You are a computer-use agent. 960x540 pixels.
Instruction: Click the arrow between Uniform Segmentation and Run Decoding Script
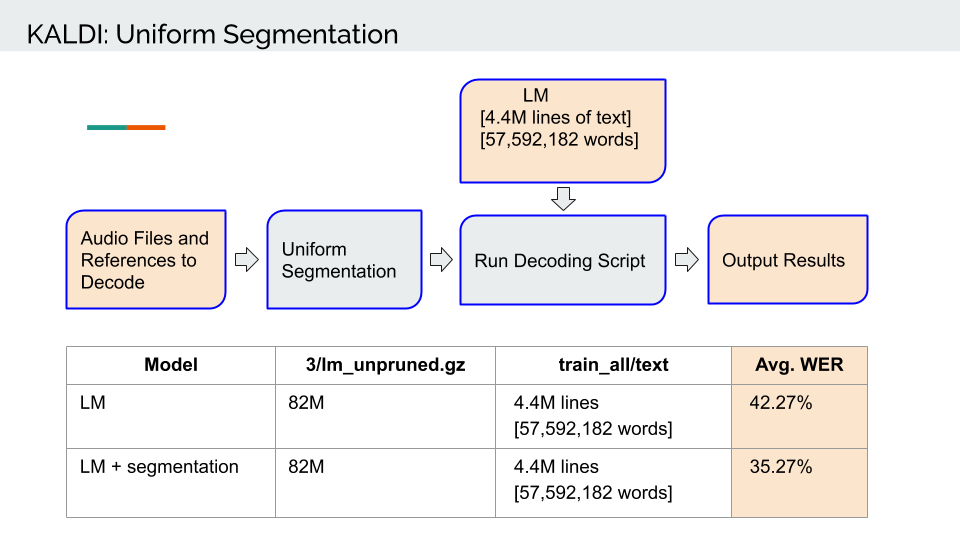441,260
